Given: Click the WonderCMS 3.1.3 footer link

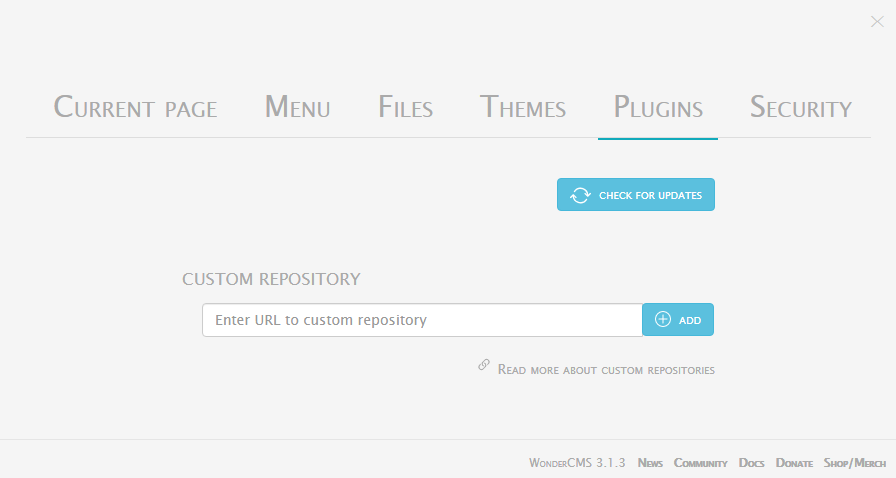Looking at the screenshot, I should pos(577,463).
